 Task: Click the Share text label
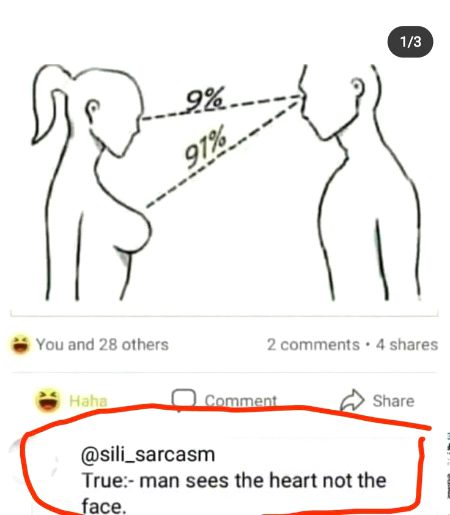(x=393, y=401)
